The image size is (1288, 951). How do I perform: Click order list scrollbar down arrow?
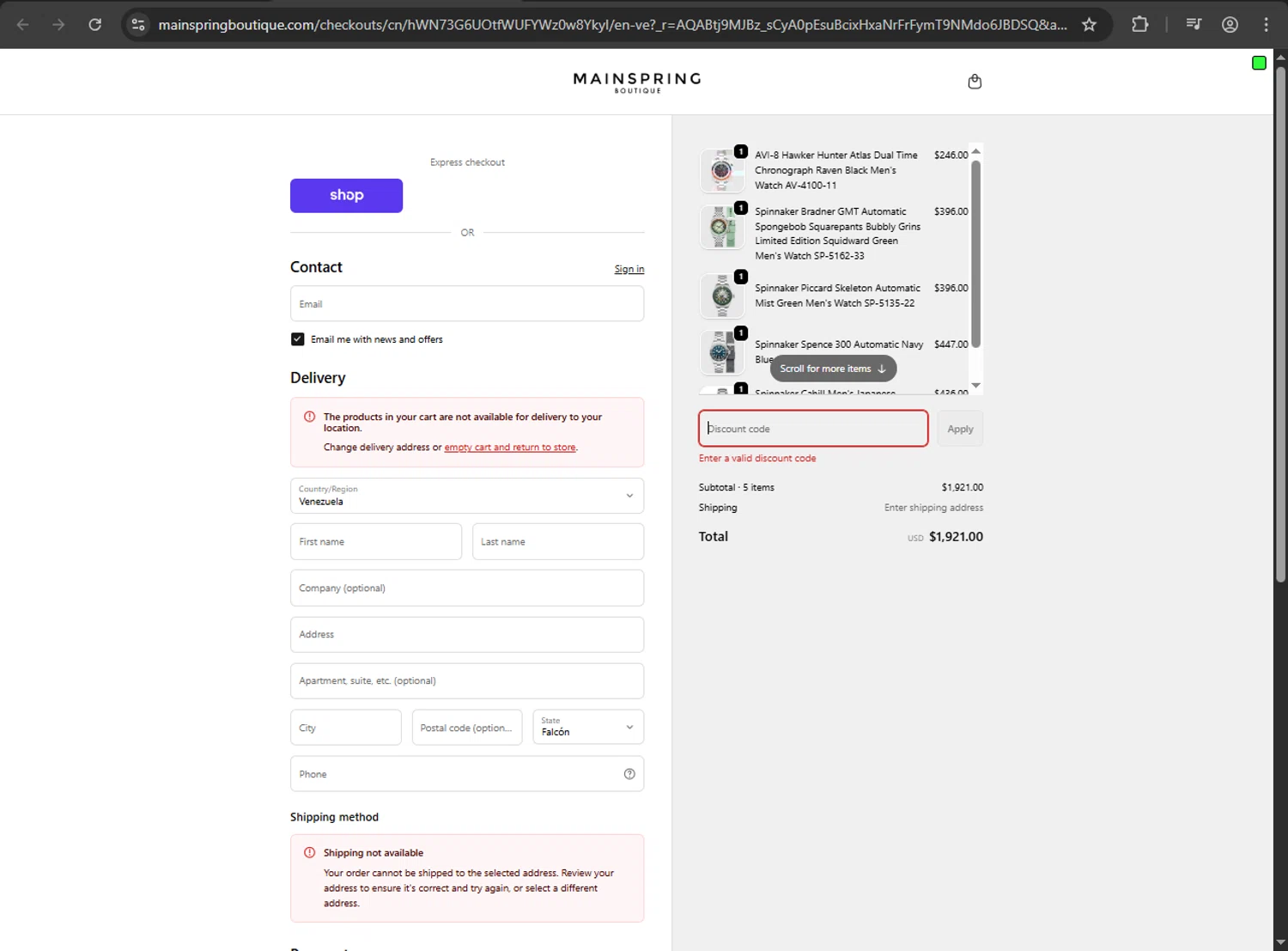[x=975, y=386]
